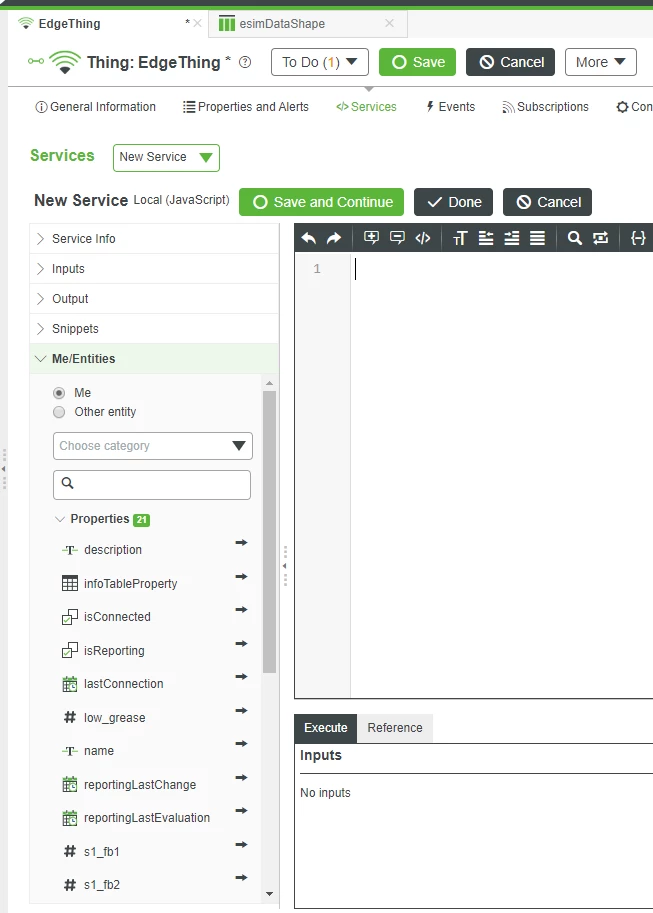This screenshot has height=913, width=653.
Task: Insert s1_fb2 property via its arrow
Action: (241, 877)
